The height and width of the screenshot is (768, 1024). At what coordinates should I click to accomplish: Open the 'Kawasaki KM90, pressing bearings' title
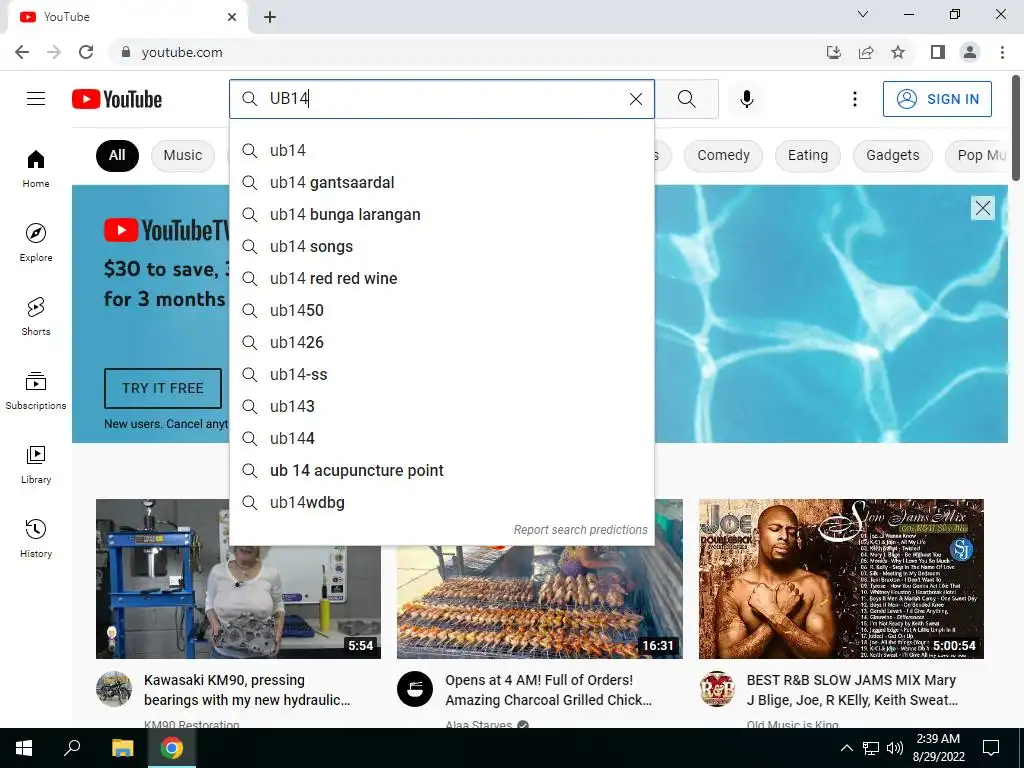click(247, 690)
